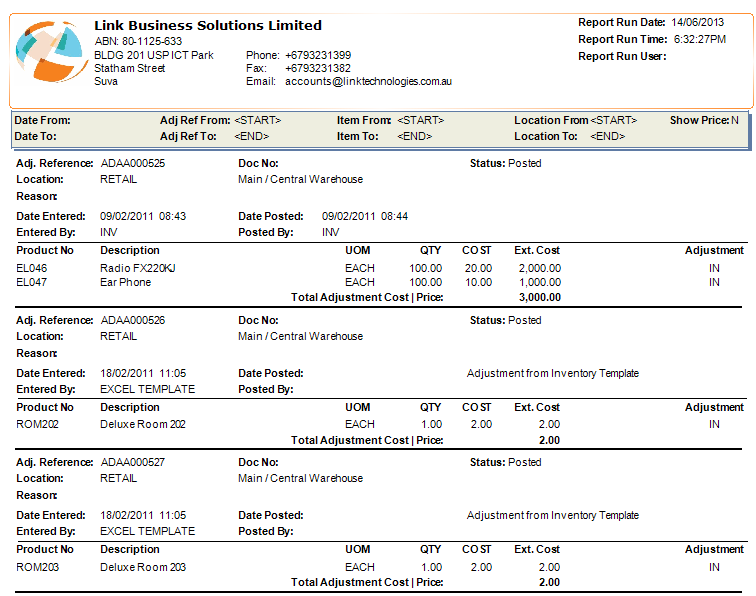Click the accounts@linktechnologies.com.au email address

(368, 82)
